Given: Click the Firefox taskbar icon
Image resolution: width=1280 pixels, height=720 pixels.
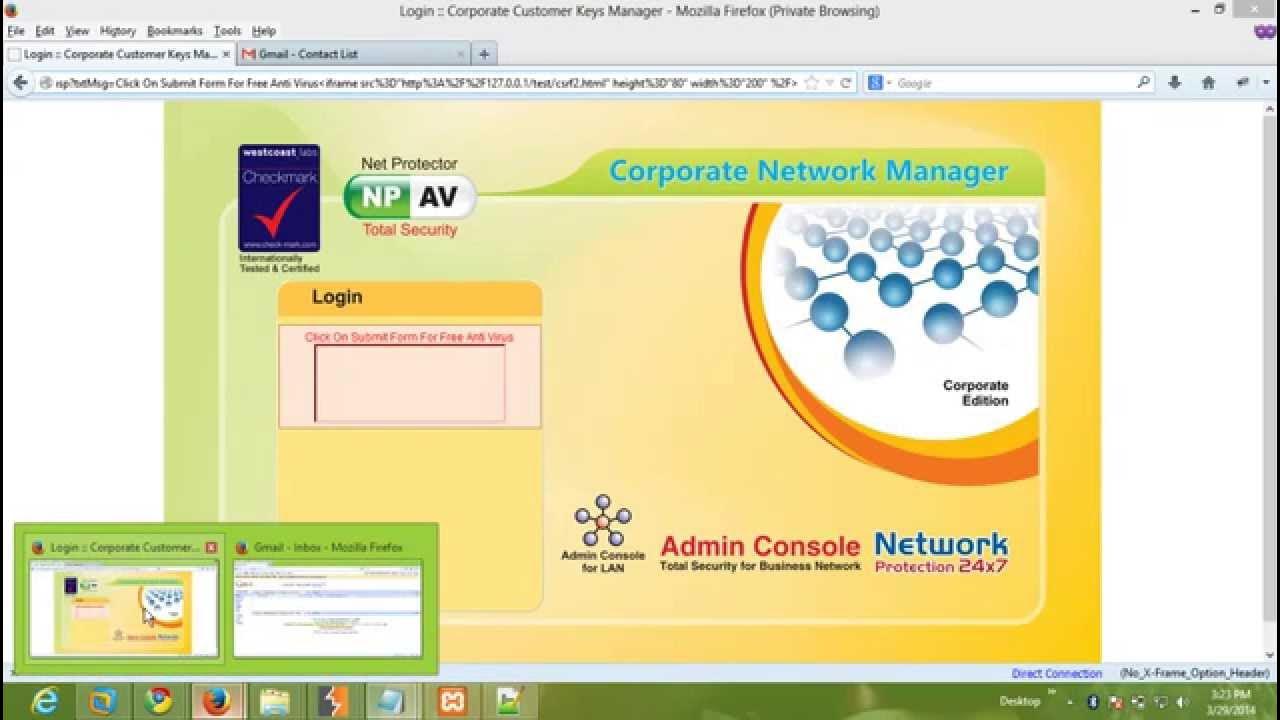Looking at the screenshot, I should coord(216,701).
